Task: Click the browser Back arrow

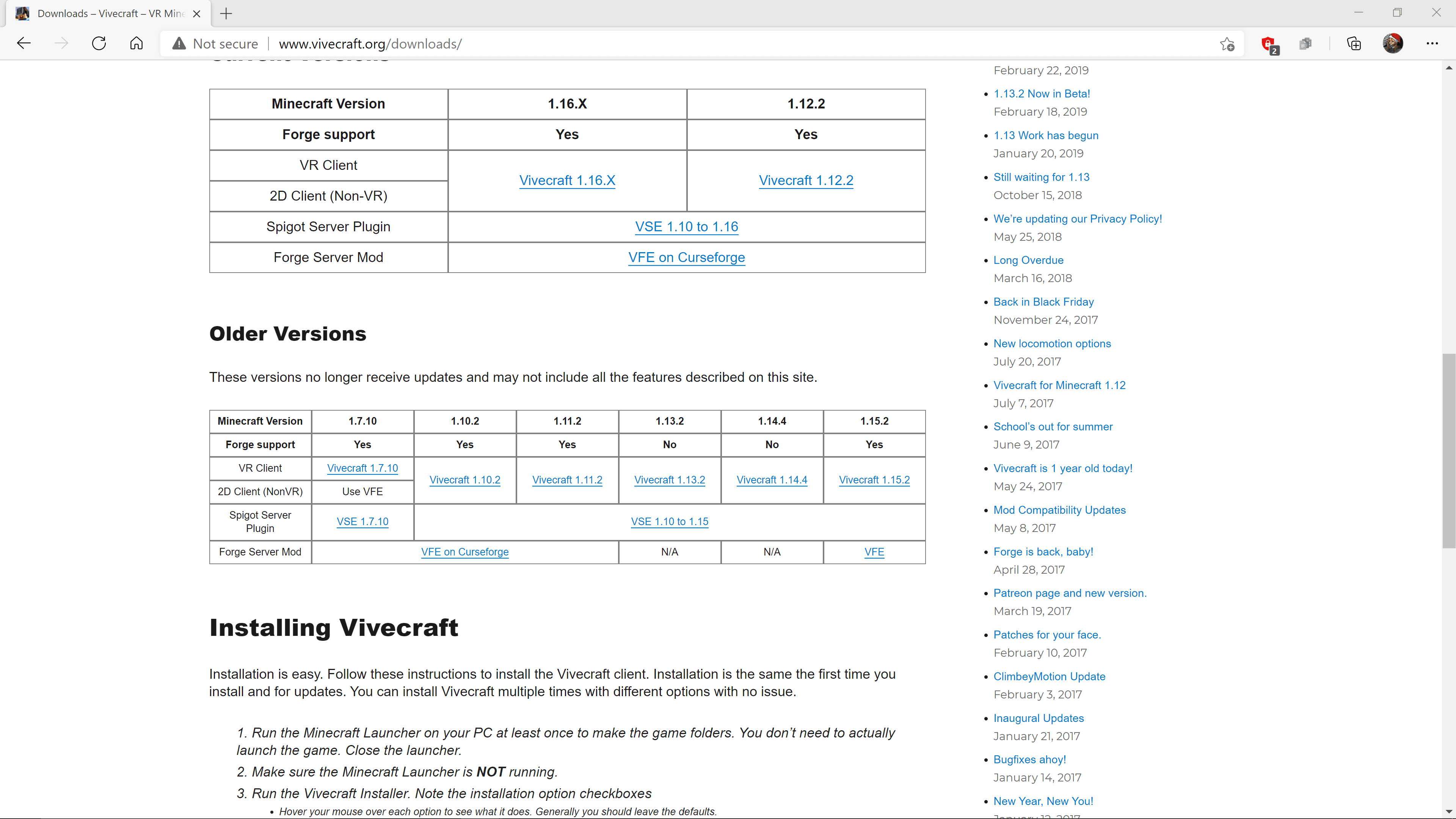Action: click(24, 44)
